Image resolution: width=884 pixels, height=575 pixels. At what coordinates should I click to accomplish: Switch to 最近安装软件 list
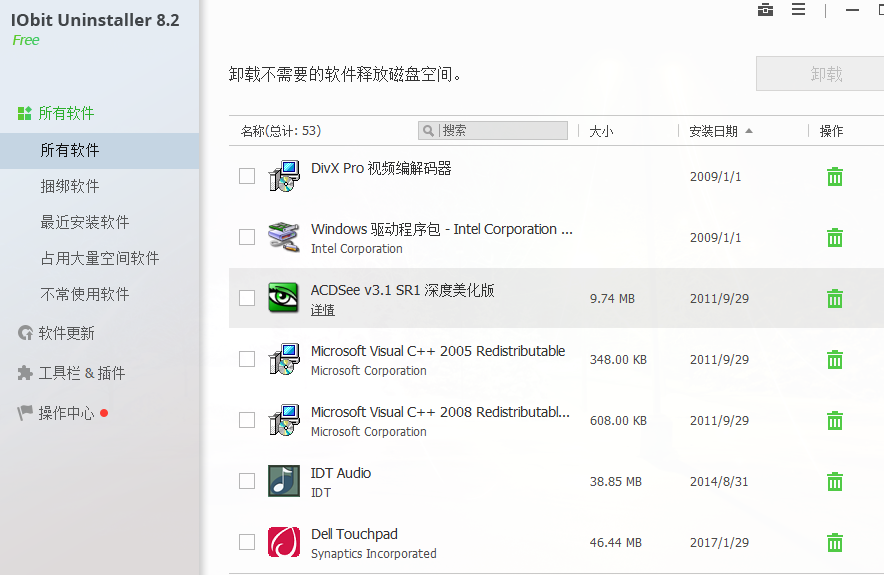point(85,222)
